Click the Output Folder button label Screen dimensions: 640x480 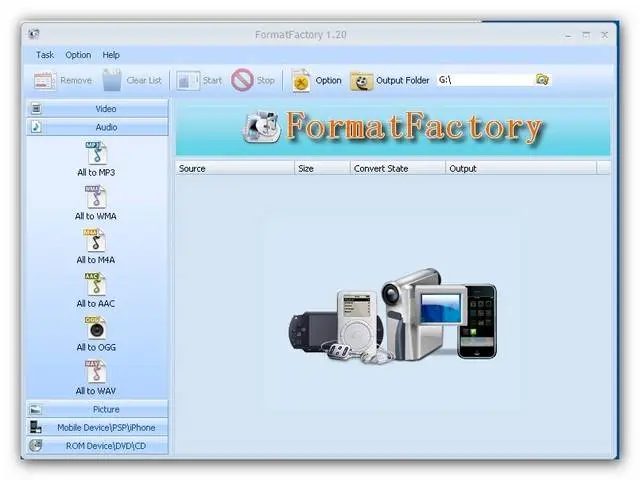click(x=402, y=80)
